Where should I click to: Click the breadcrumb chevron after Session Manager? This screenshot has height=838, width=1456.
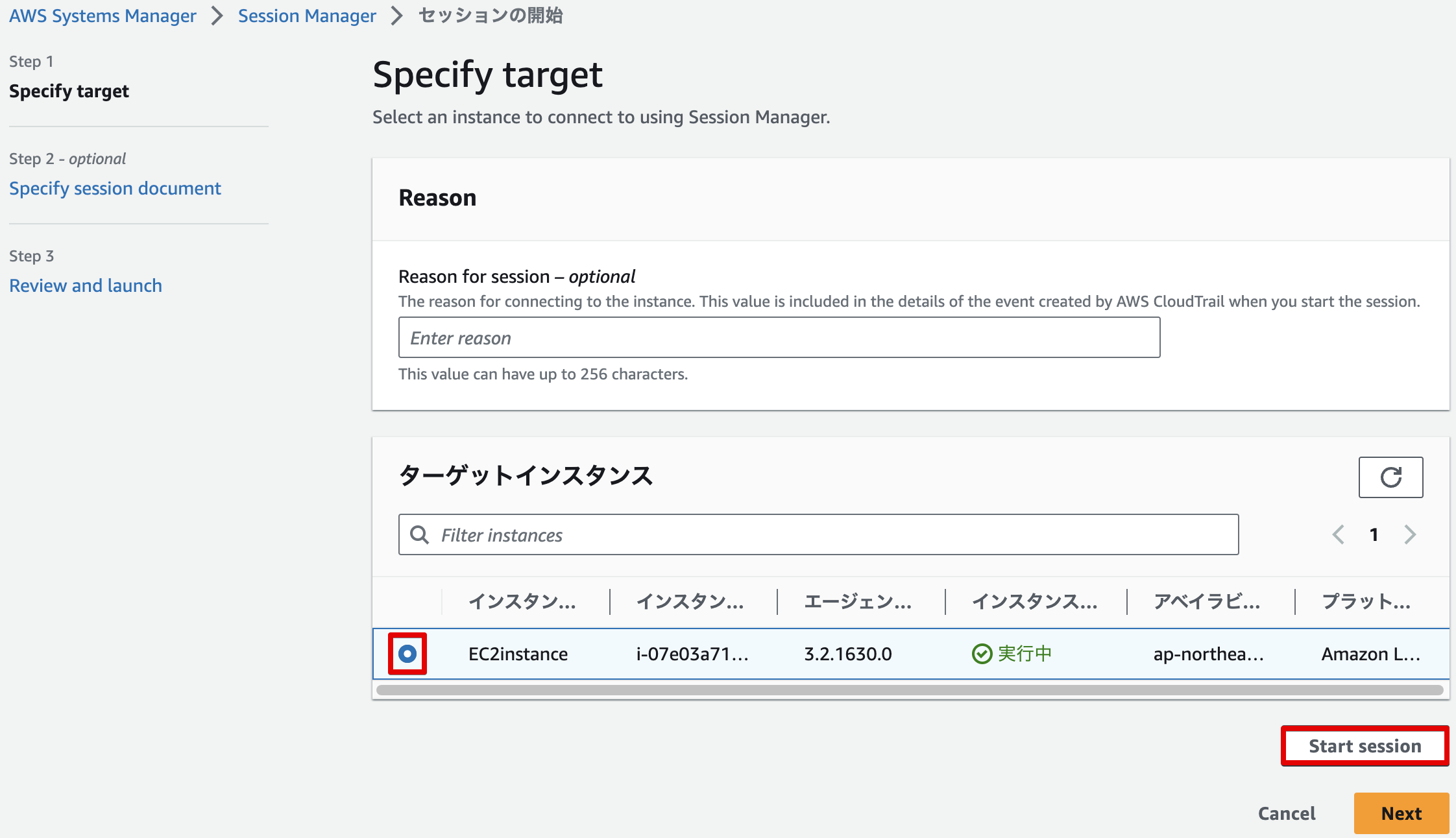pos(395,16)
